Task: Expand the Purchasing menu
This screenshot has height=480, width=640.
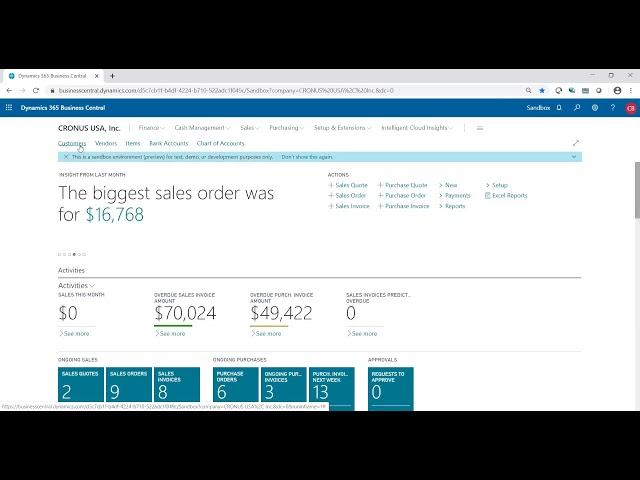Action: (x=287, y=128)
